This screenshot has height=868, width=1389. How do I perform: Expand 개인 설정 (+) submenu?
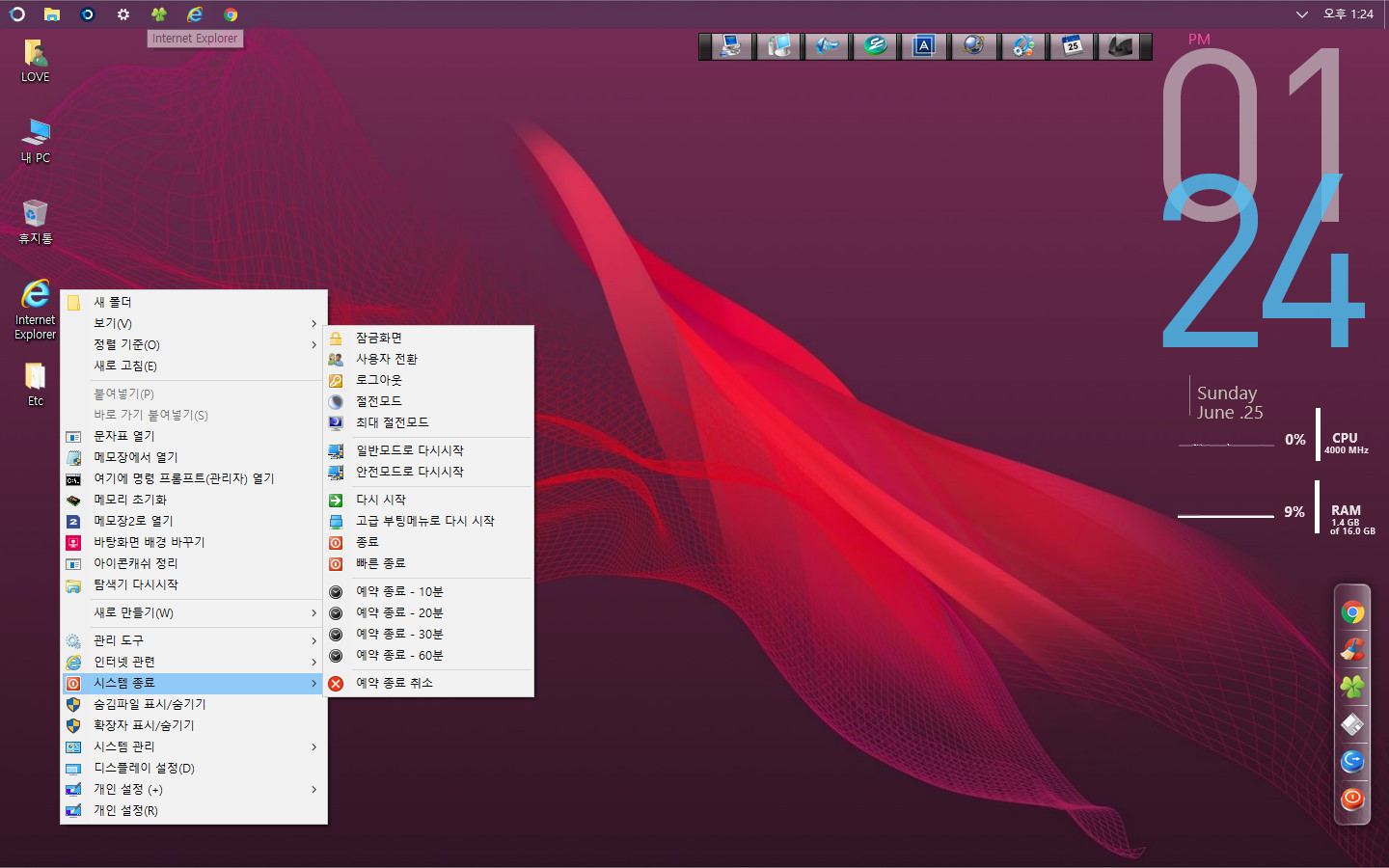(x=193, y=789)
